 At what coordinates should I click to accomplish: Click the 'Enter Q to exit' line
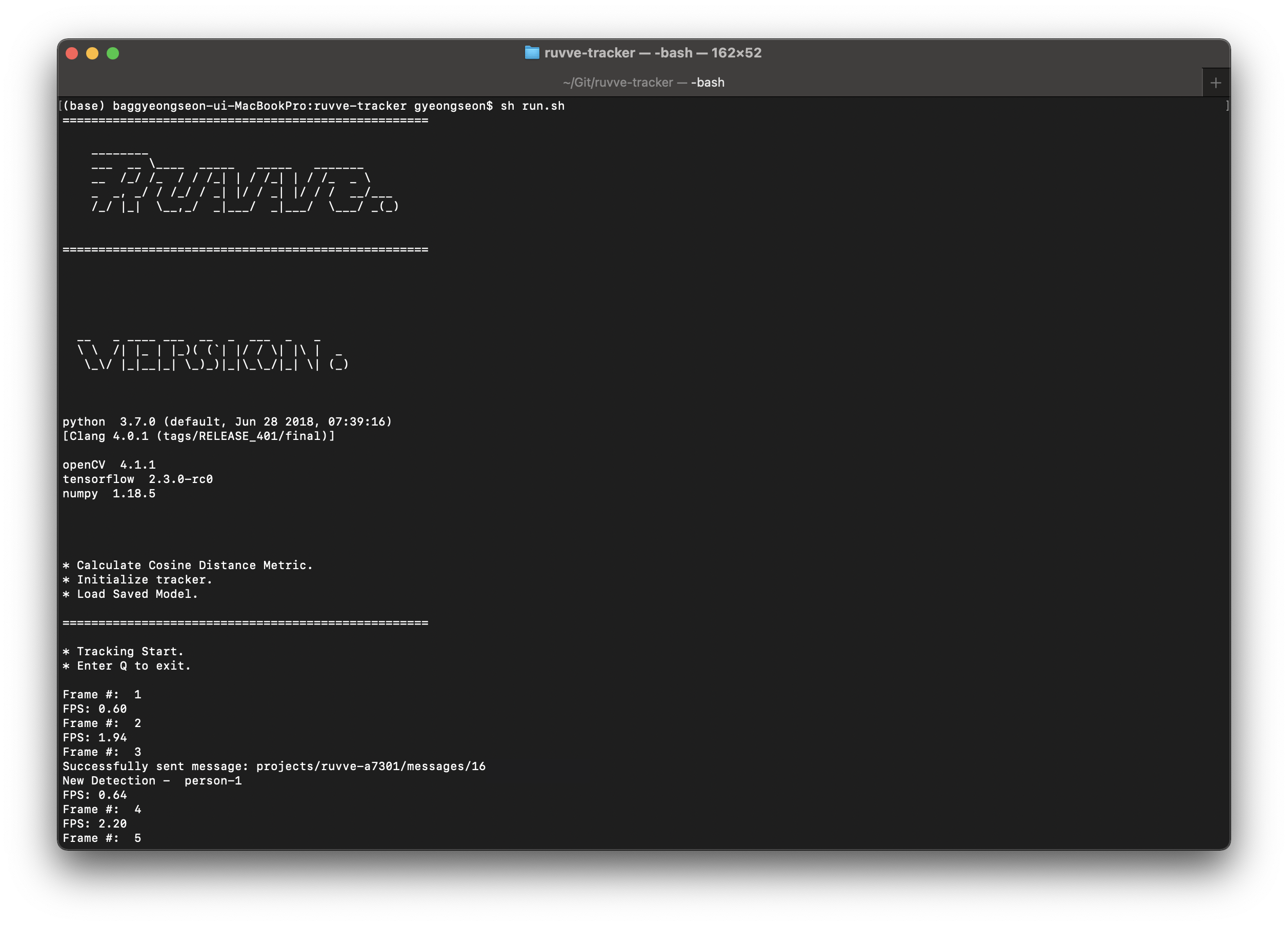(x=127, y=666)
